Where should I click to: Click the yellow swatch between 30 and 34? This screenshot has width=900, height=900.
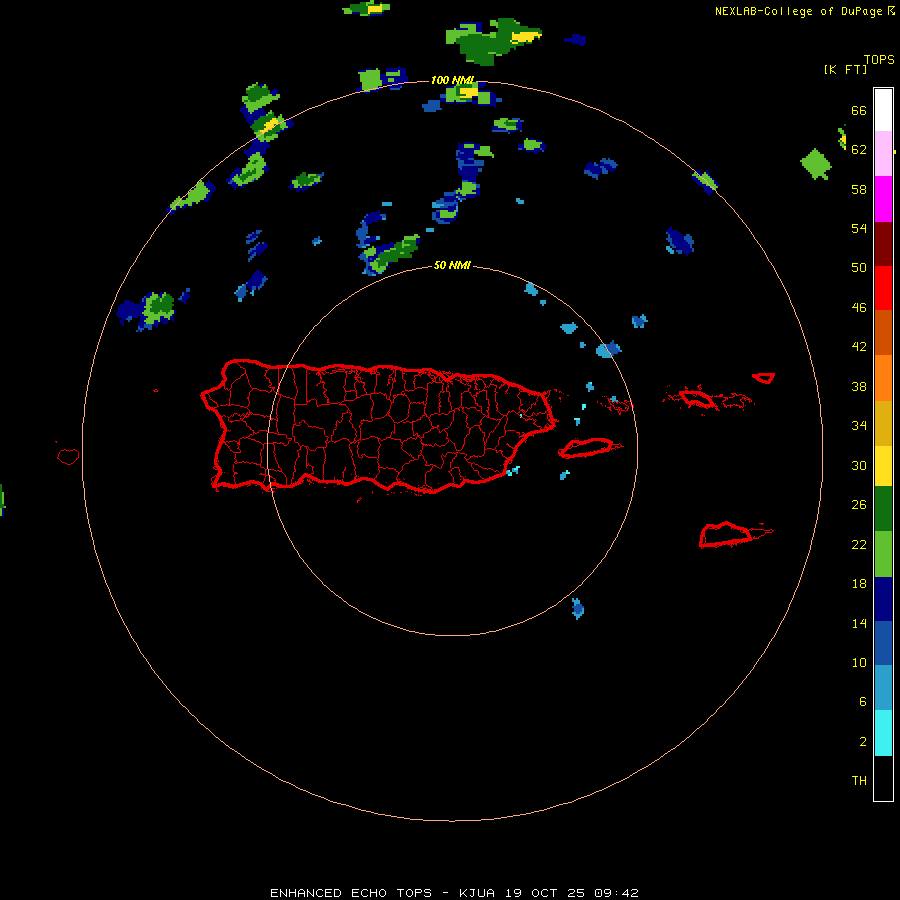(x=883, y=465)
